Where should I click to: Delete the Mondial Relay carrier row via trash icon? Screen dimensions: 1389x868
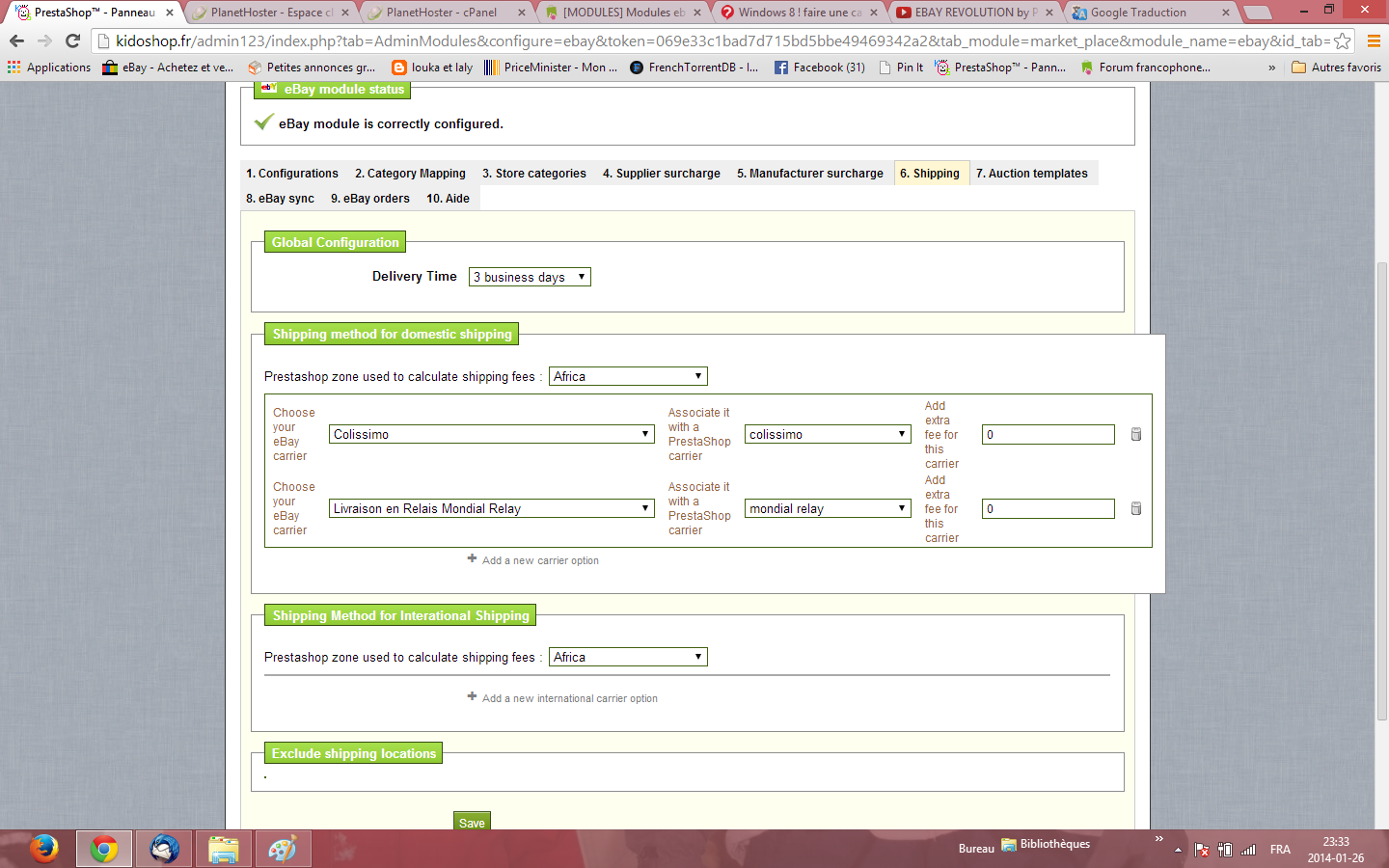(1136, 509)
